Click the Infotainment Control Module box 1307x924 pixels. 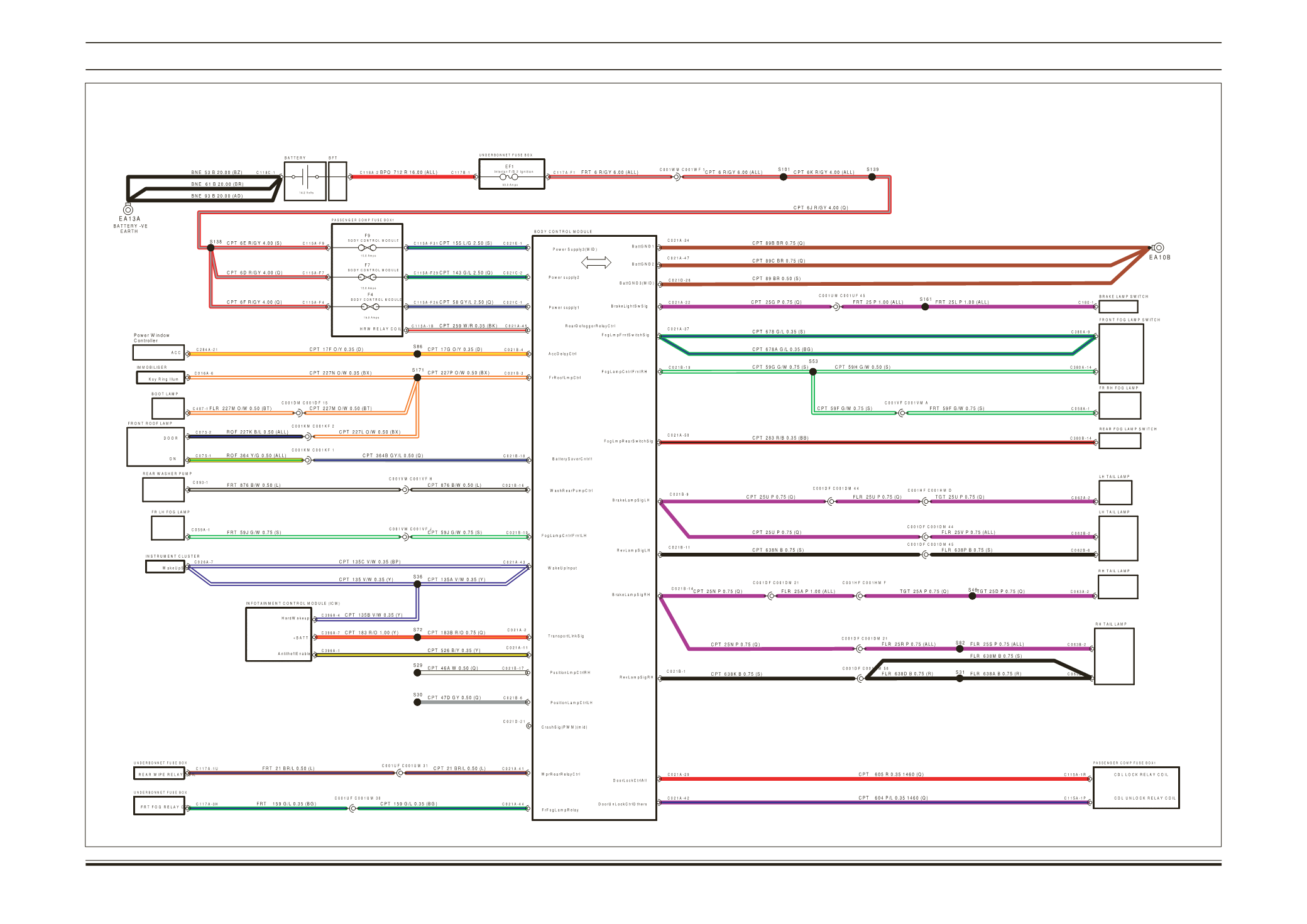pyautogui.click(x=278, y=634)
